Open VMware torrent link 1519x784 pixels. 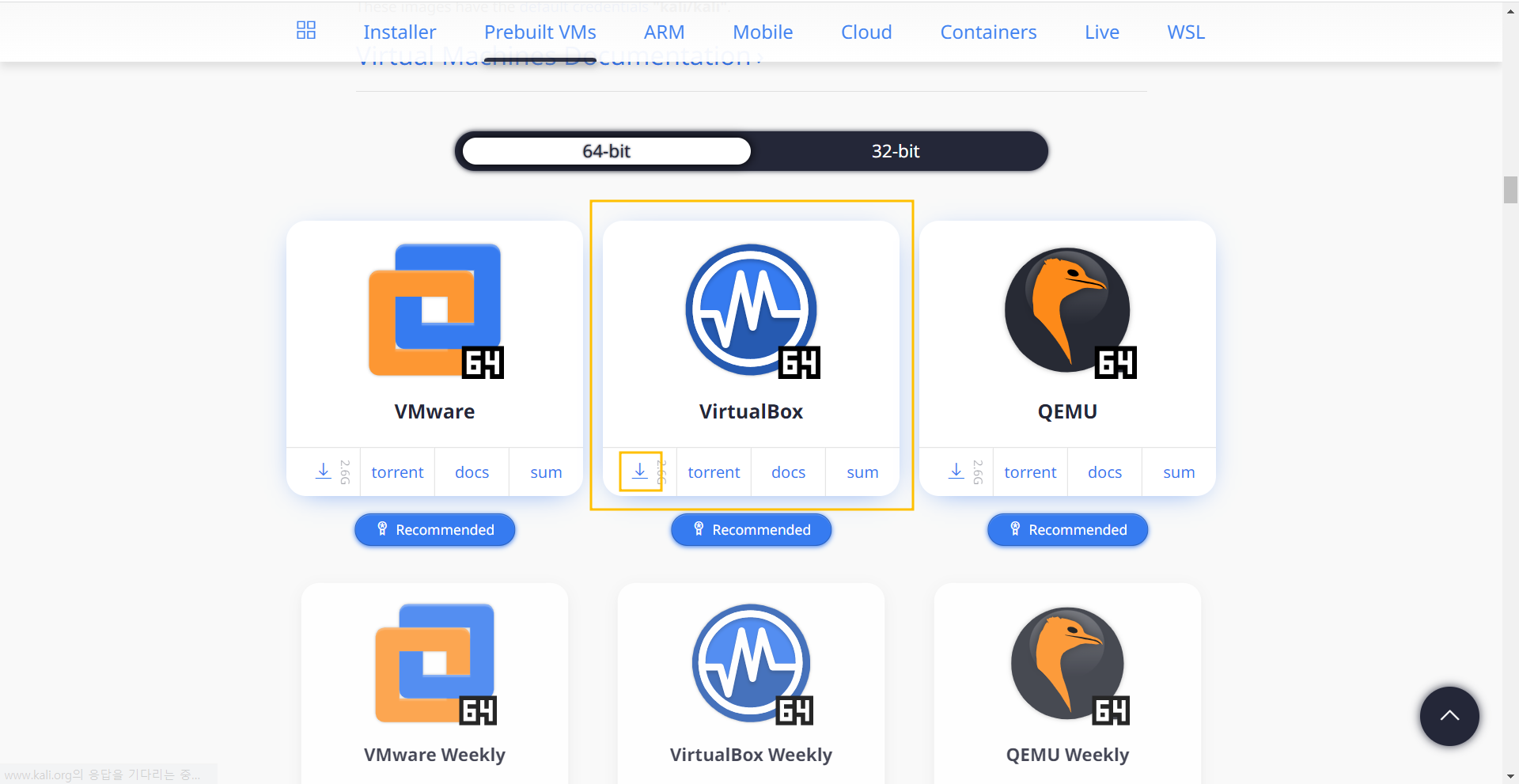[397, 472]
